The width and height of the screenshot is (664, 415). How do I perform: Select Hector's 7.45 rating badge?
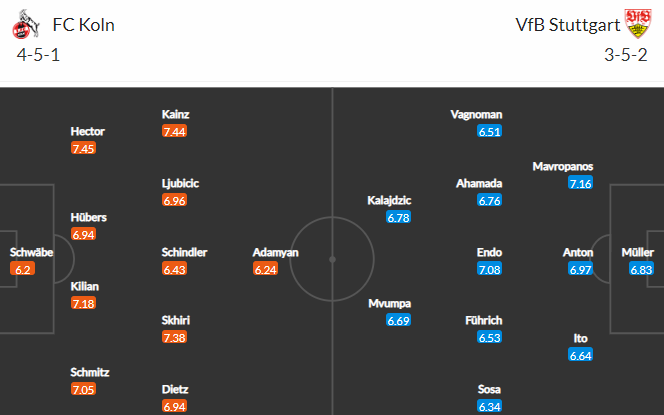pos(83,149)
